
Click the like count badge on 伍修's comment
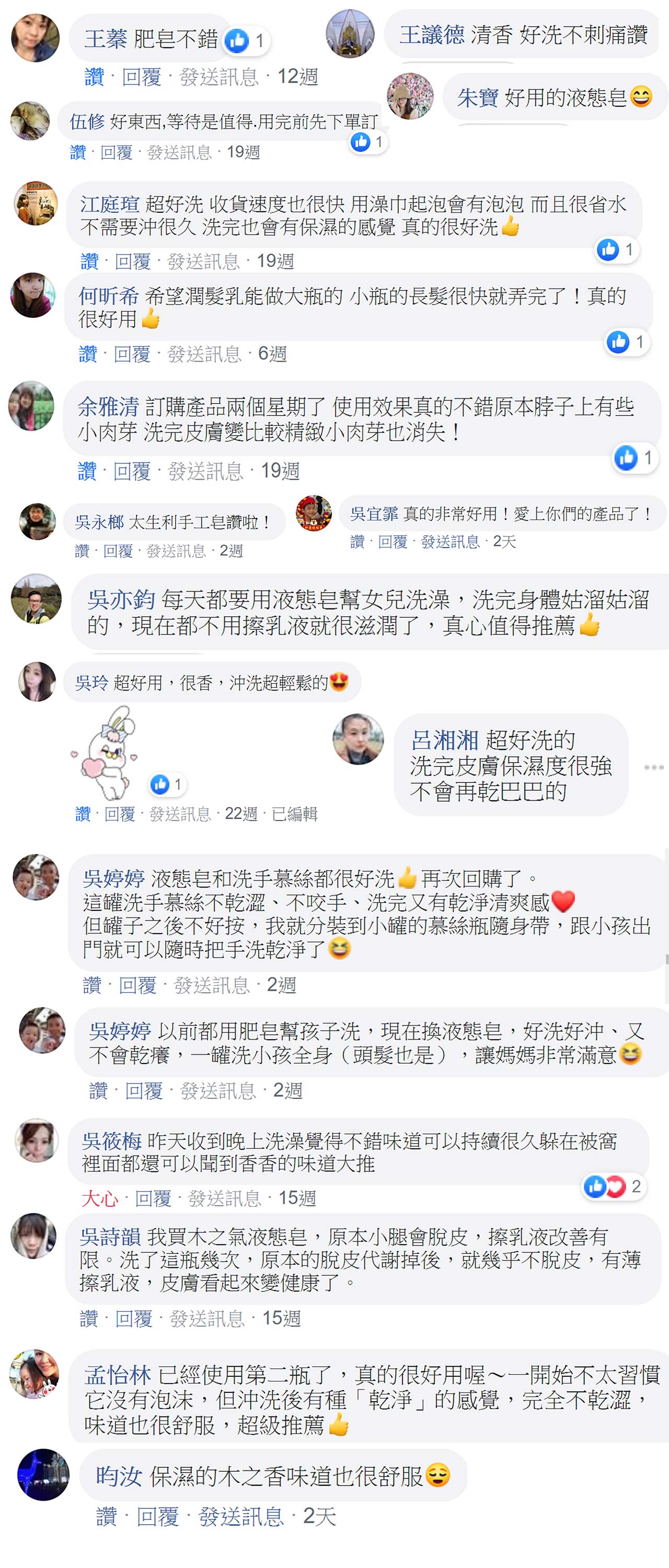368,143
